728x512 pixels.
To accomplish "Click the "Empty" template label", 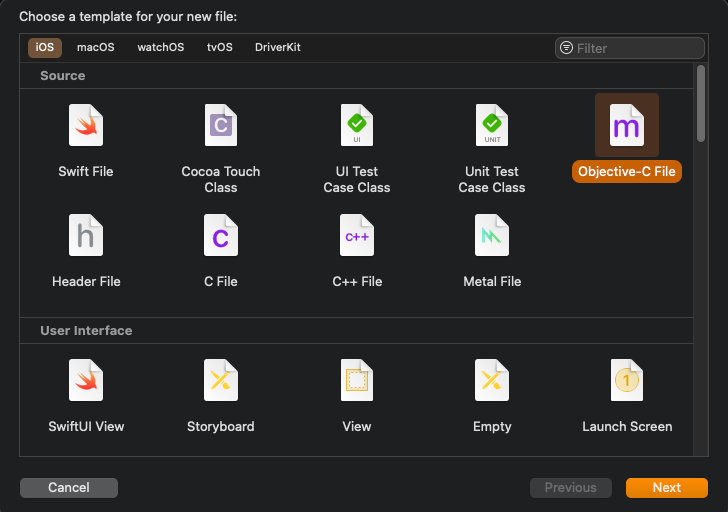I will [x=492, y=426].
